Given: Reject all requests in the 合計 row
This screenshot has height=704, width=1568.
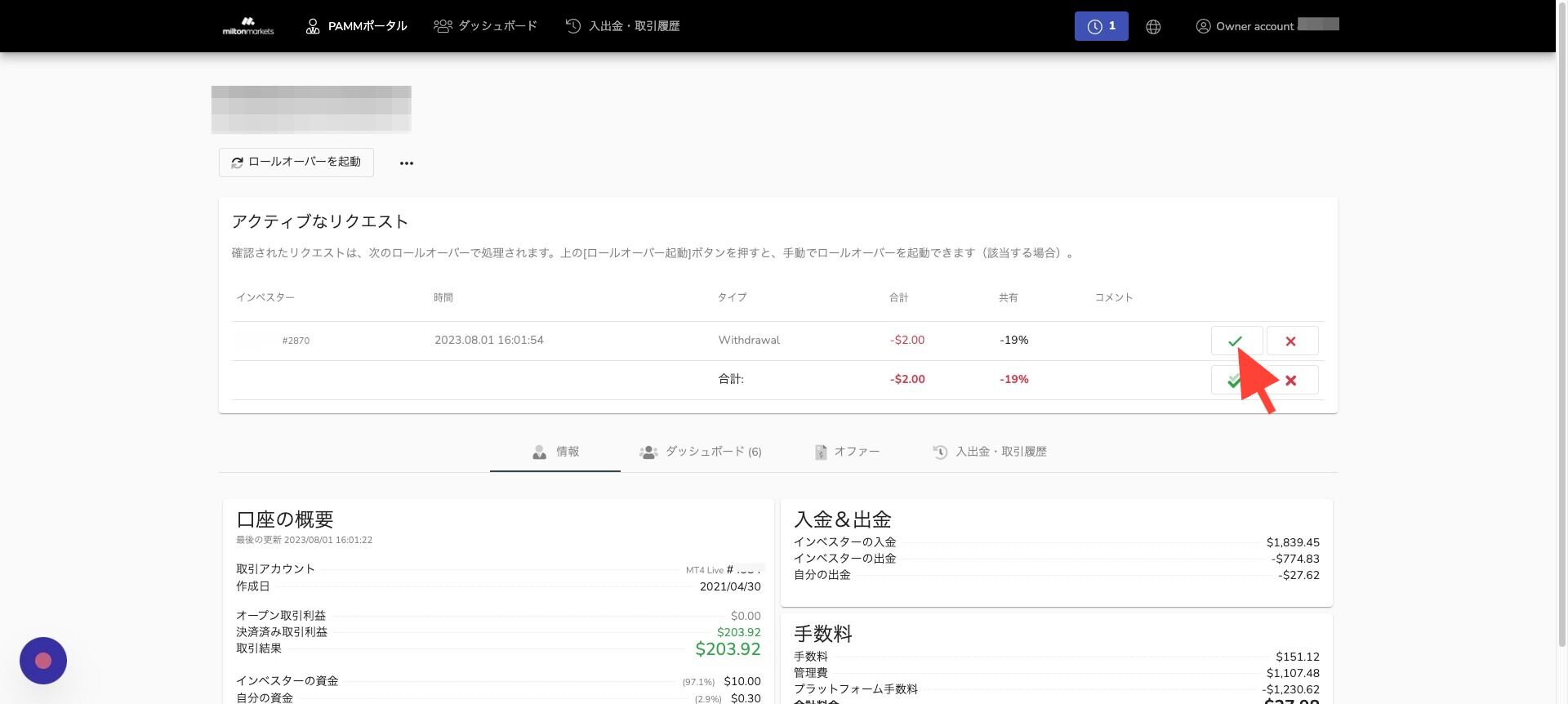Looking at the screenshot, I should (x=1292, y=380).
